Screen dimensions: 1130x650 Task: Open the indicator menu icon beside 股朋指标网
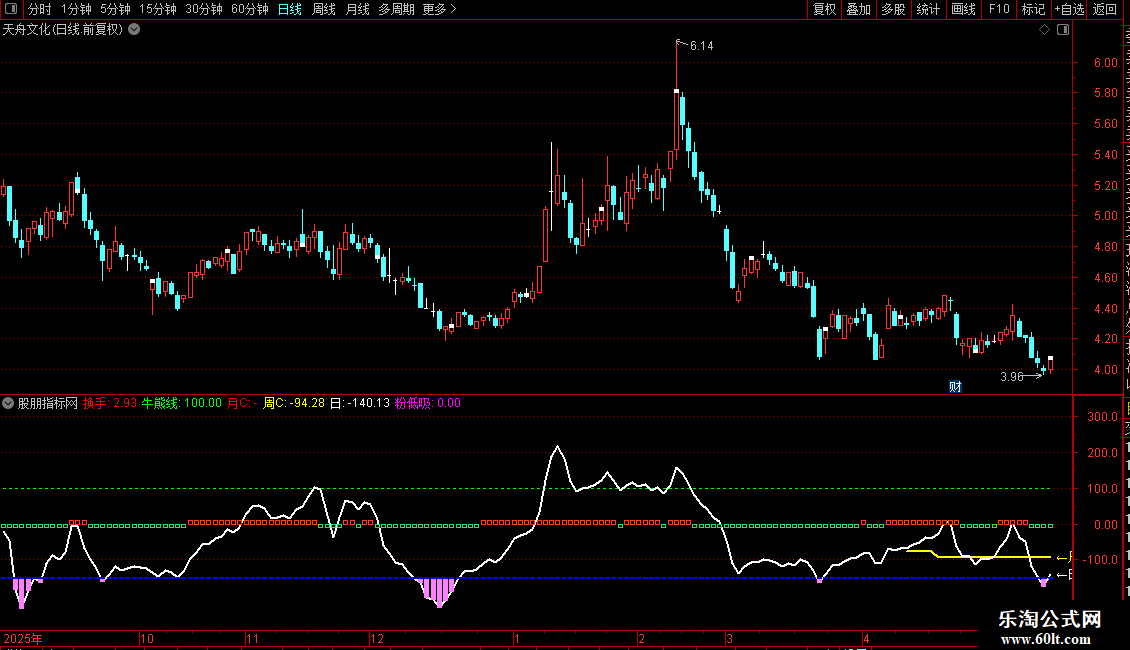coord(8,403)
